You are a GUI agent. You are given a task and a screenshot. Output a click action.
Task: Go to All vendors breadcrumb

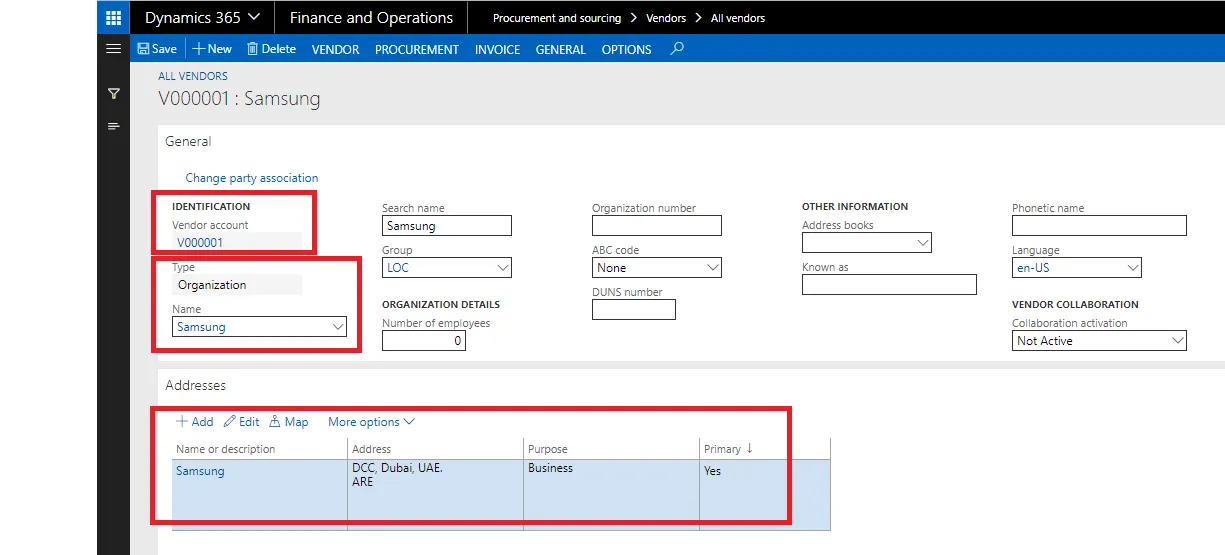pyautogui.click(x=738, y=18)
